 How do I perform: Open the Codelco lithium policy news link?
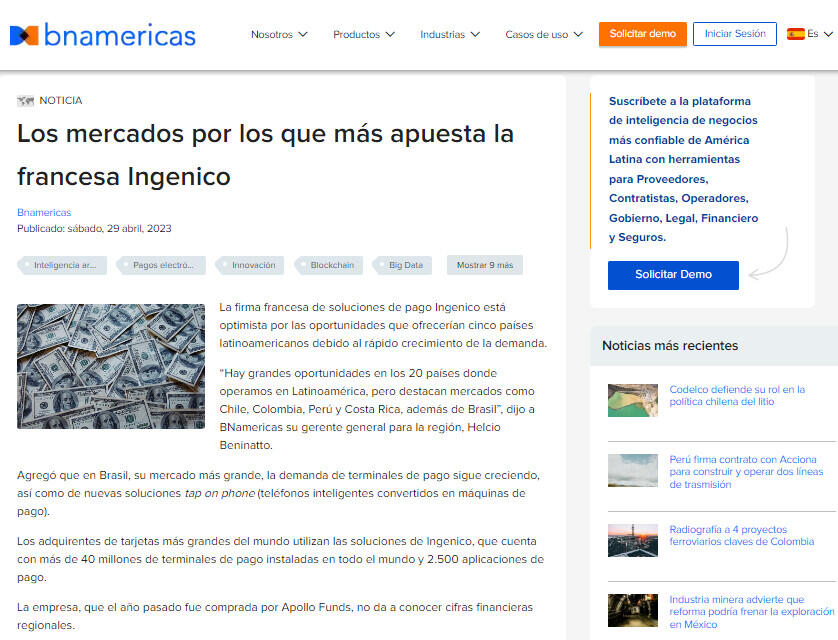click(736, 395)
